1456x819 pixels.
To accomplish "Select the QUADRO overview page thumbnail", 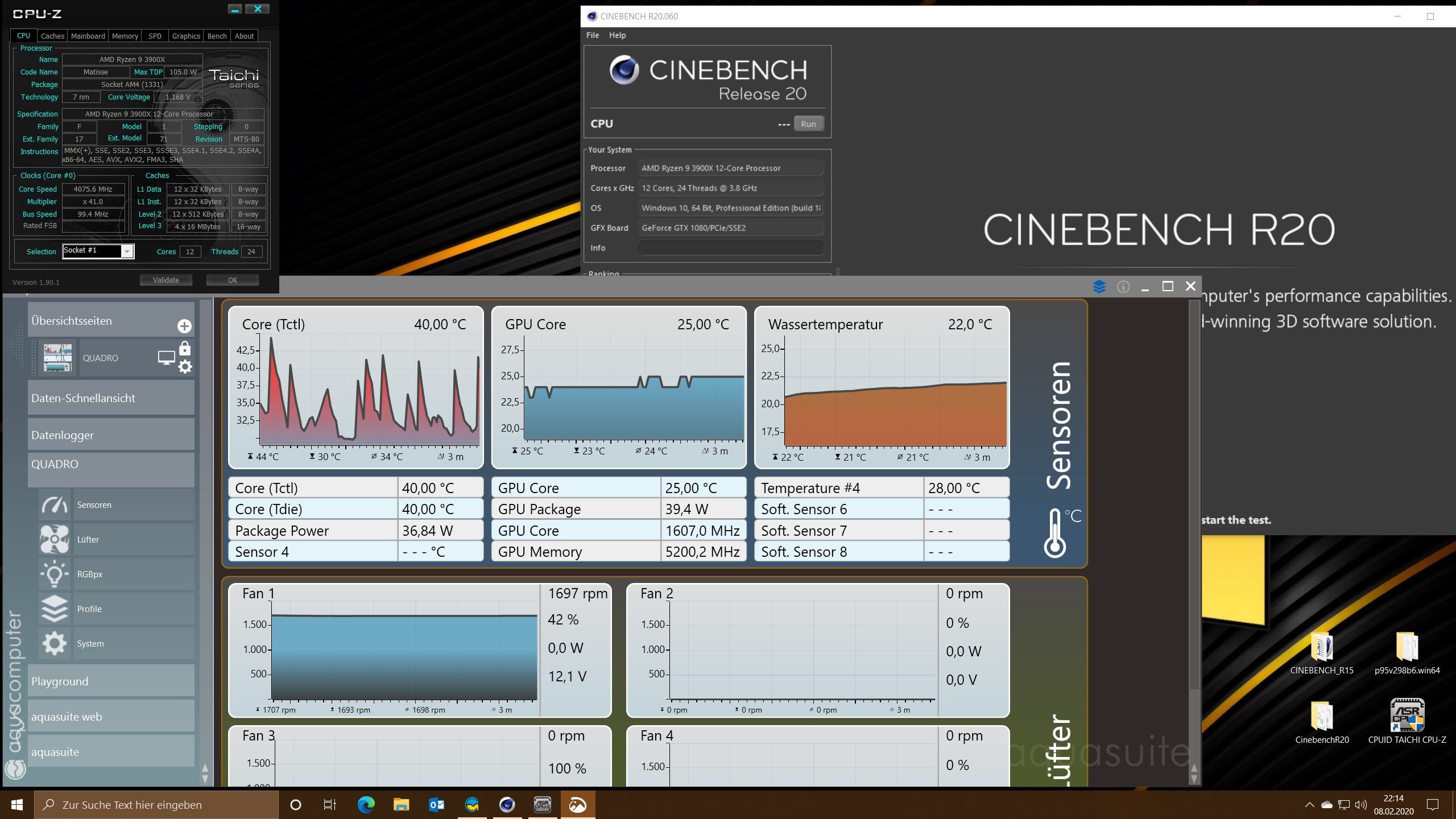I will tap(58, 358).
